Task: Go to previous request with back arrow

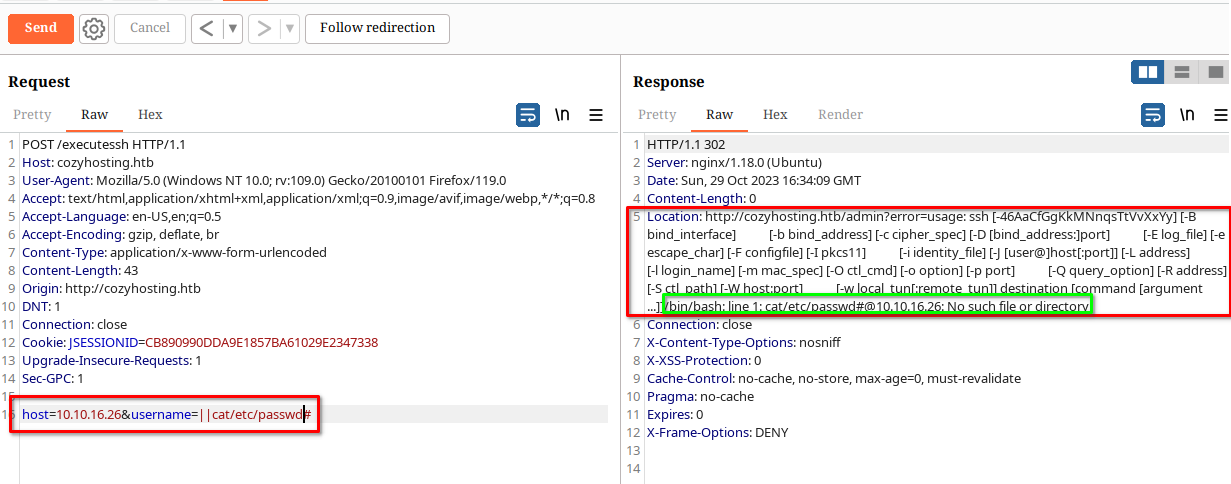Action: pos(206,28)
